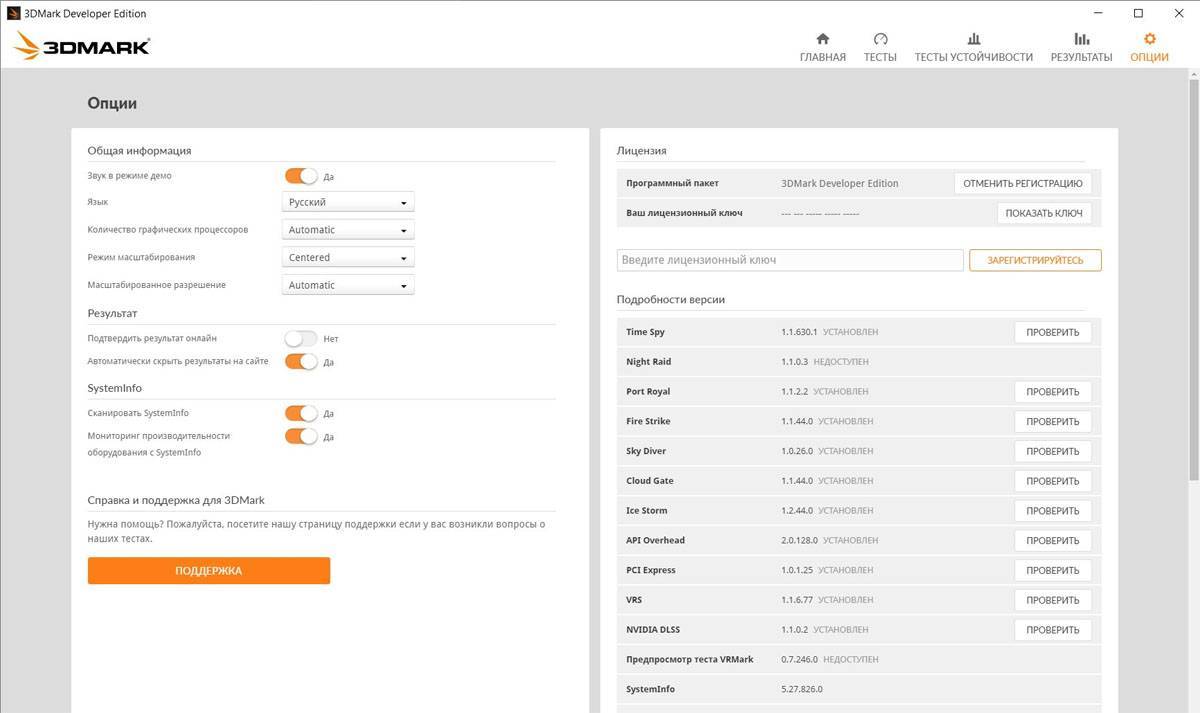Open the Язык dropdown showing Русский
Screen dimensions: 1200x713
coord(348,202)
